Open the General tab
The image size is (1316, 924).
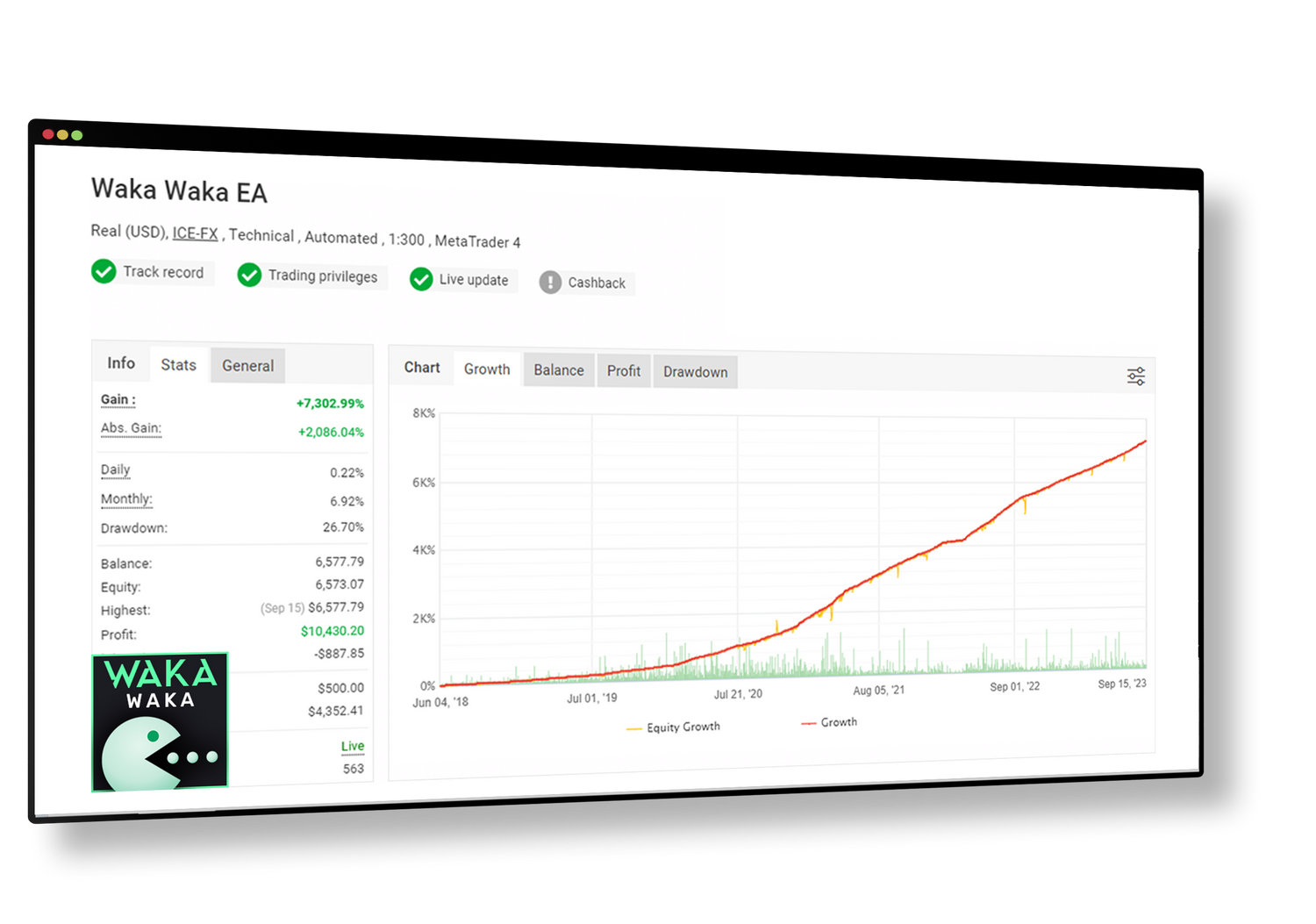coord(247,366)
